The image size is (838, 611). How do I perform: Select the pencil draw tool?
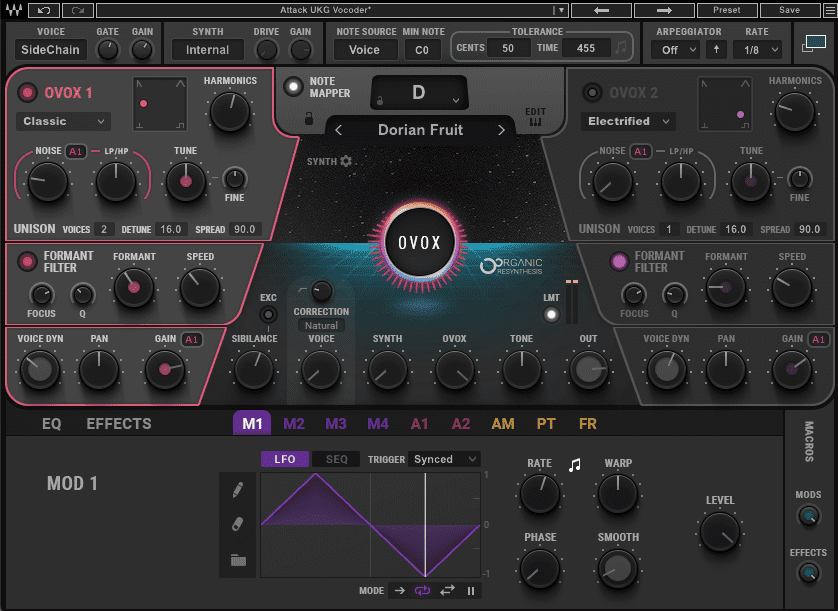coord(238,490)
